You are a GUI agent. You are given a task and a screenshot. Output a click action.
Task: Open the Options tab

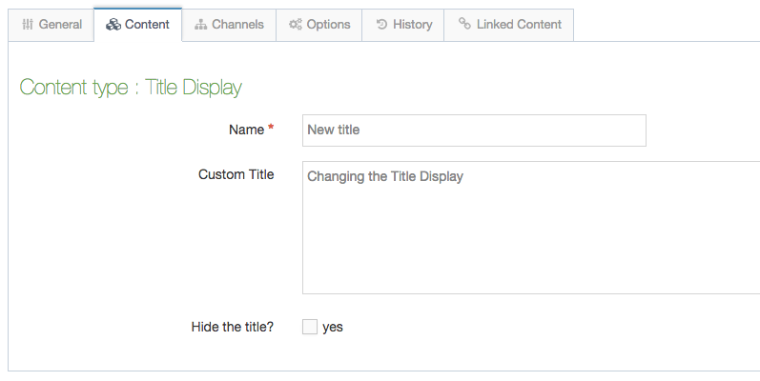tap(319, 25)
